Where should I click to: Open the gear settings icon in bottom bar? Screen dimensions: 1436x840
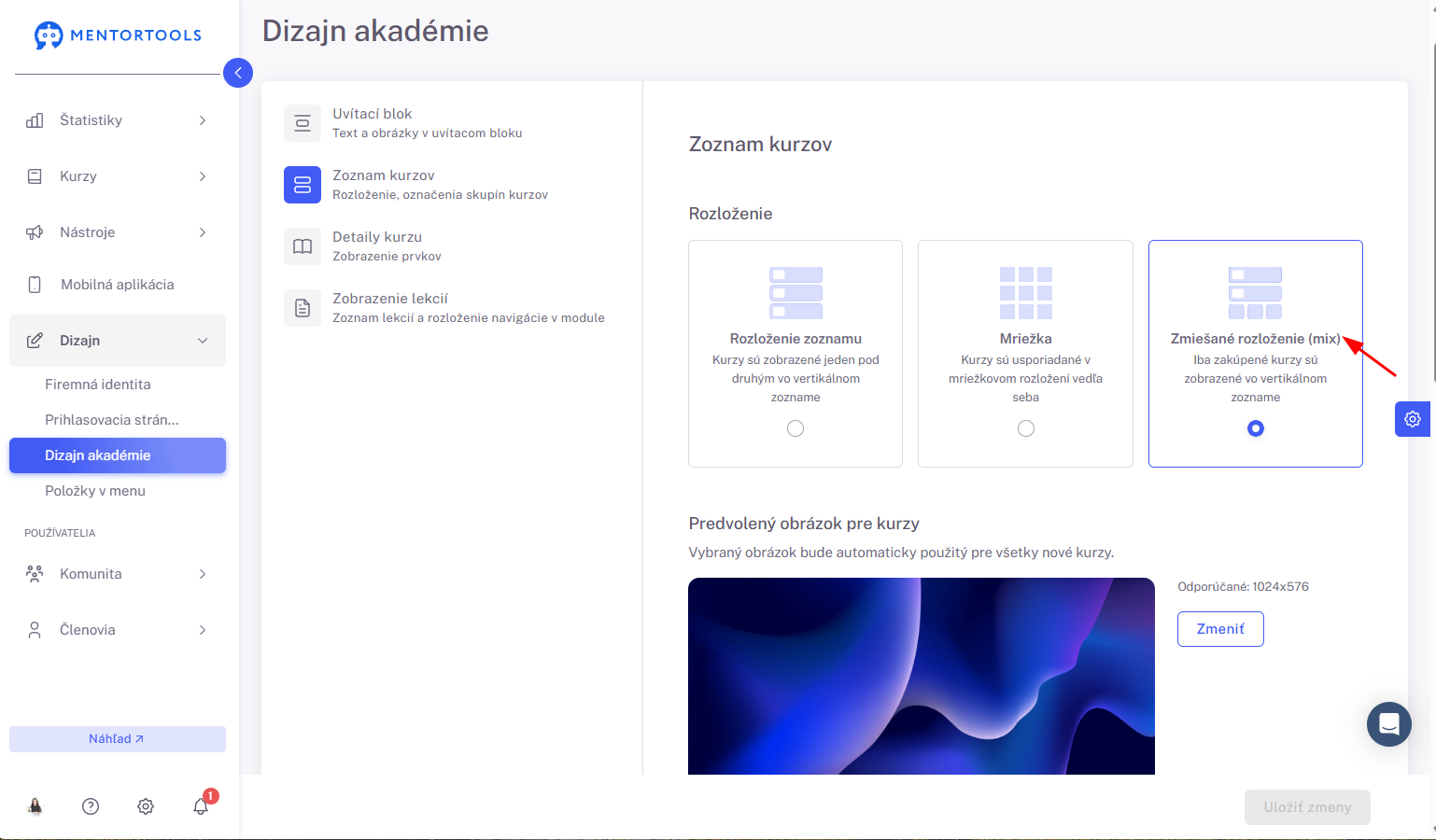click(x=146, y=806)
